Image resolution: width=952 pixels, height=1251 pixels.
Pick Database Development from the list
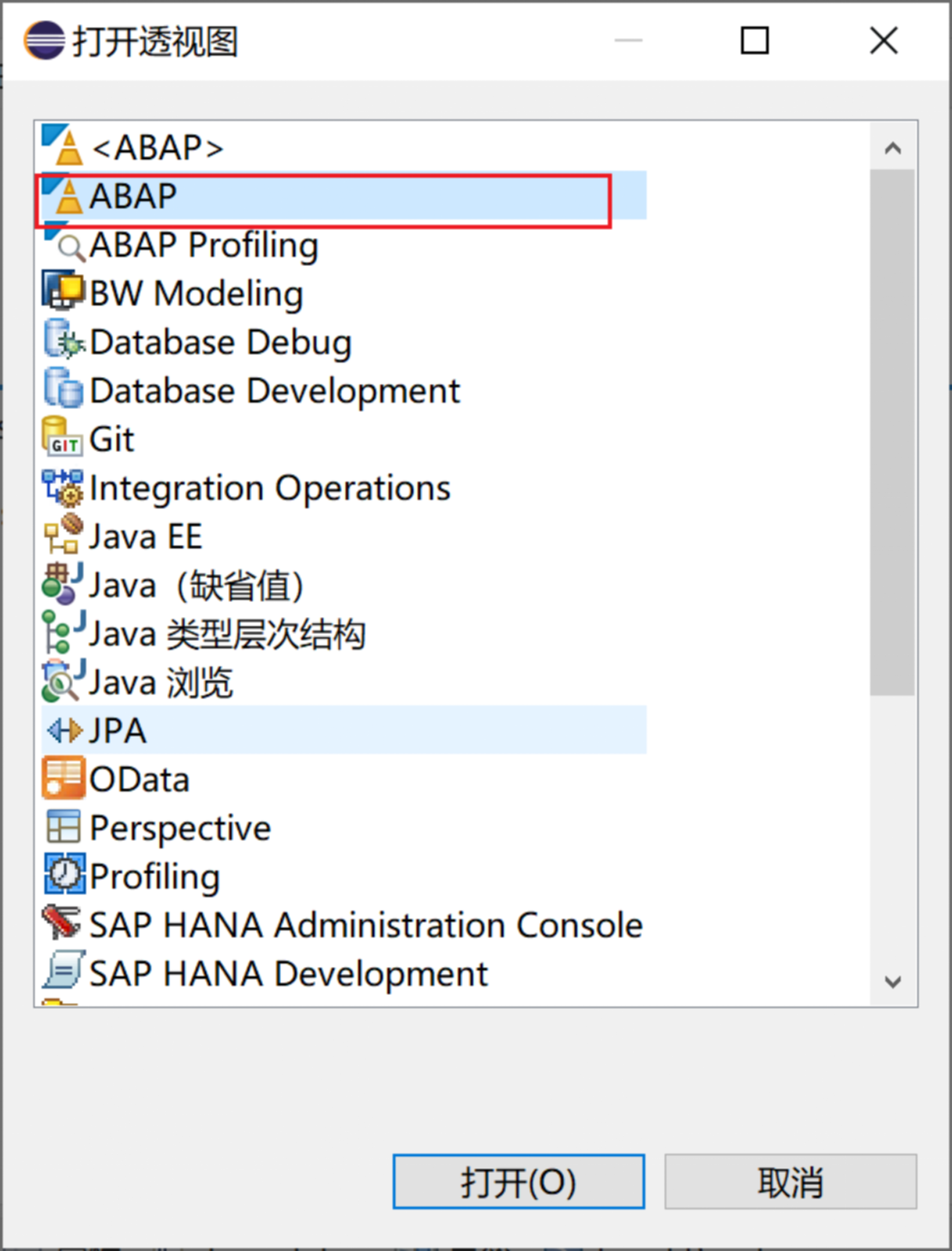275,390
